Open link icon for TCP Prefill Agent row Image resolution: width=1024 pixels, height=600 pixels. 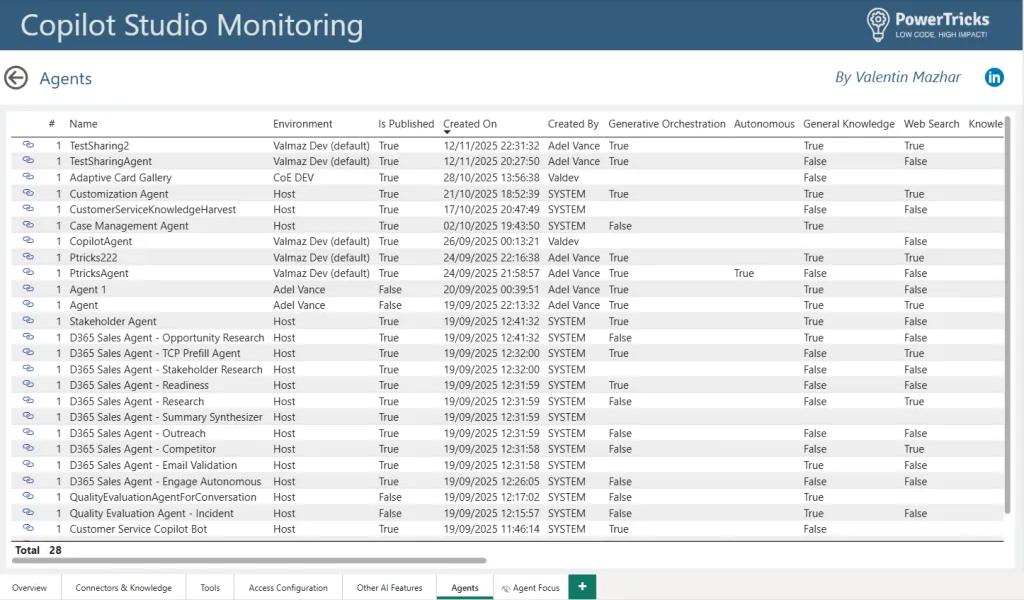28,353
